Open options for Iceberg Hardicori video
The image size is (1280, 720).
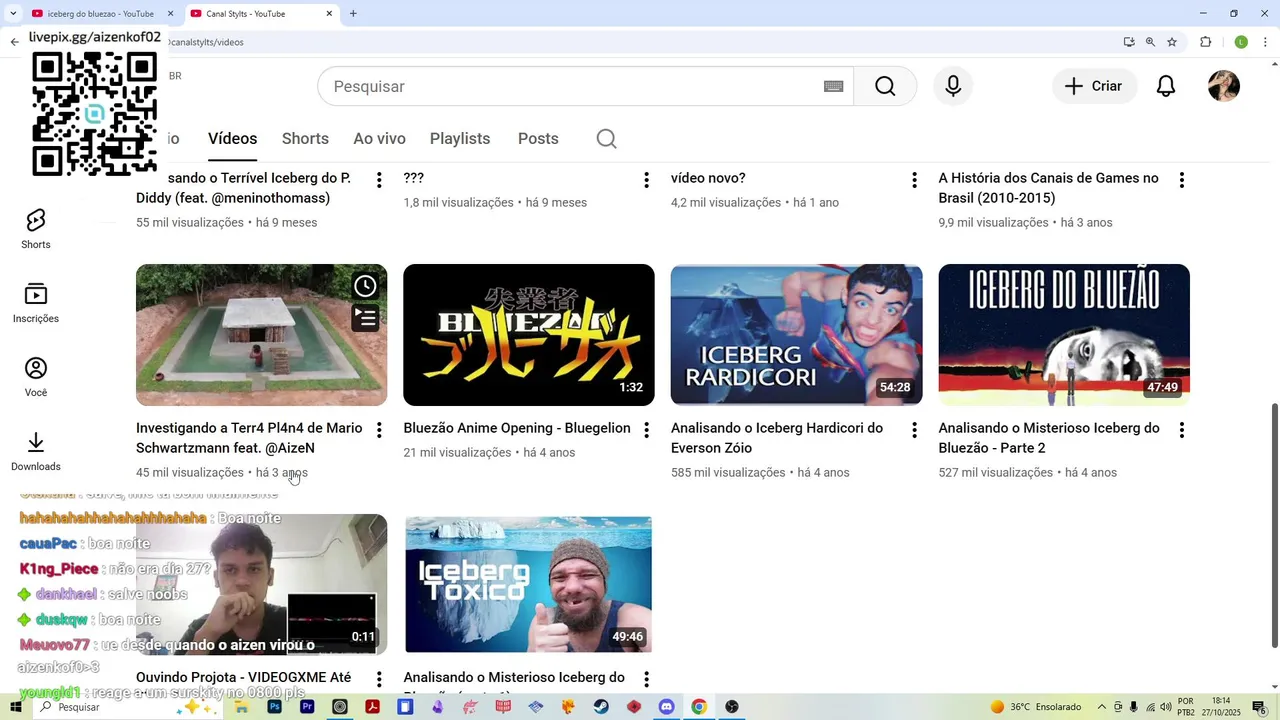point(914,430)
